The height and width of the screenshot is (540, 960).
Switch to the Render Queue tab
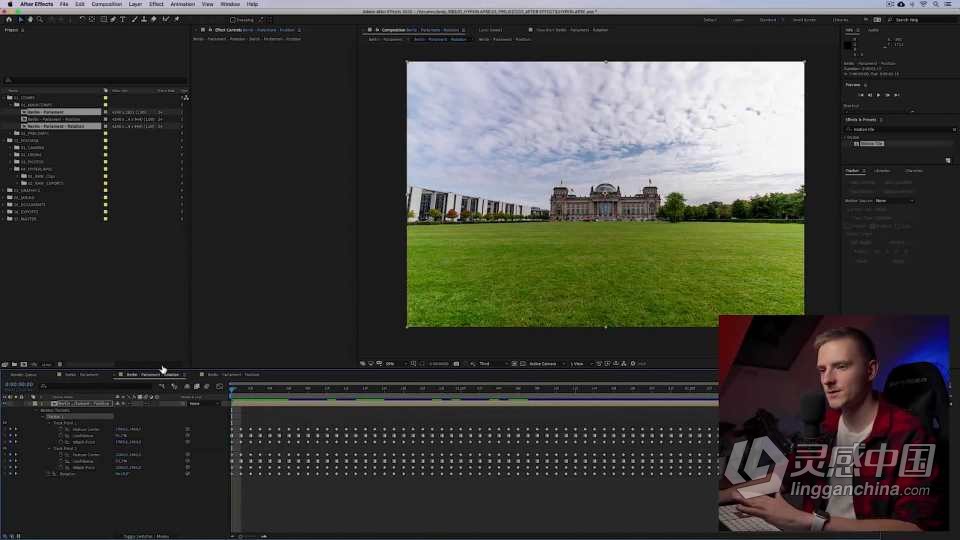[x=23, y=375]
